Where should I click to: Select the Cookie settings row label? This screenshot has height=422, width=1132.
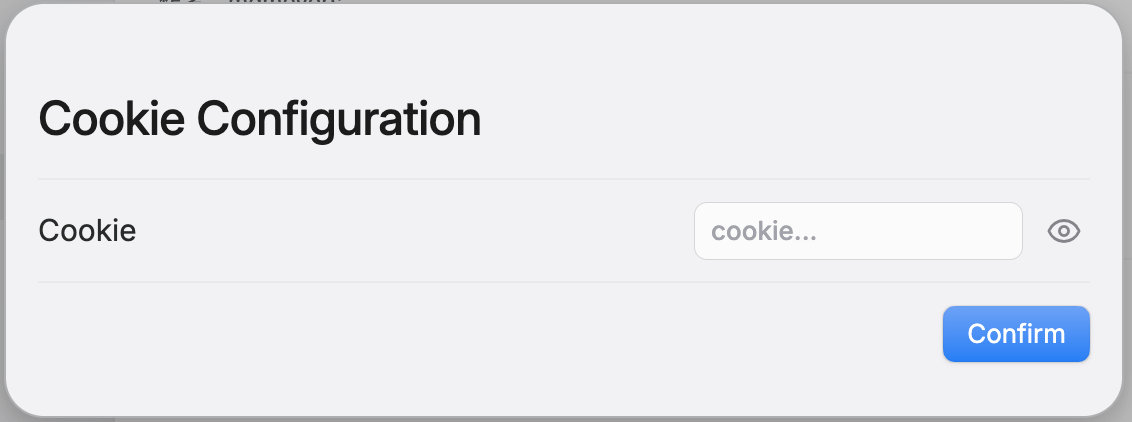point(87,231)
